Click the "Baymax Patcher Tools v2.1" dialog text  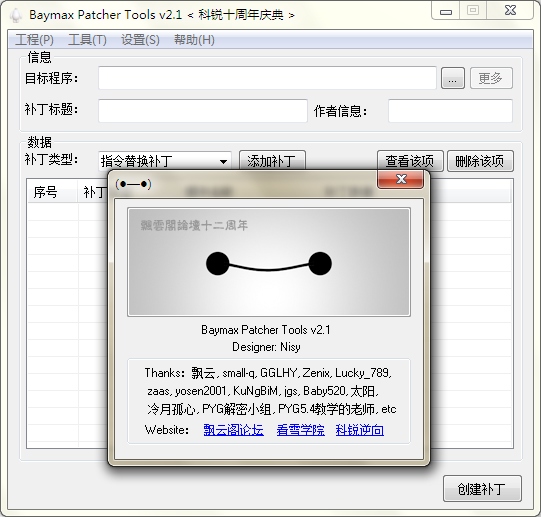(266, 330)
